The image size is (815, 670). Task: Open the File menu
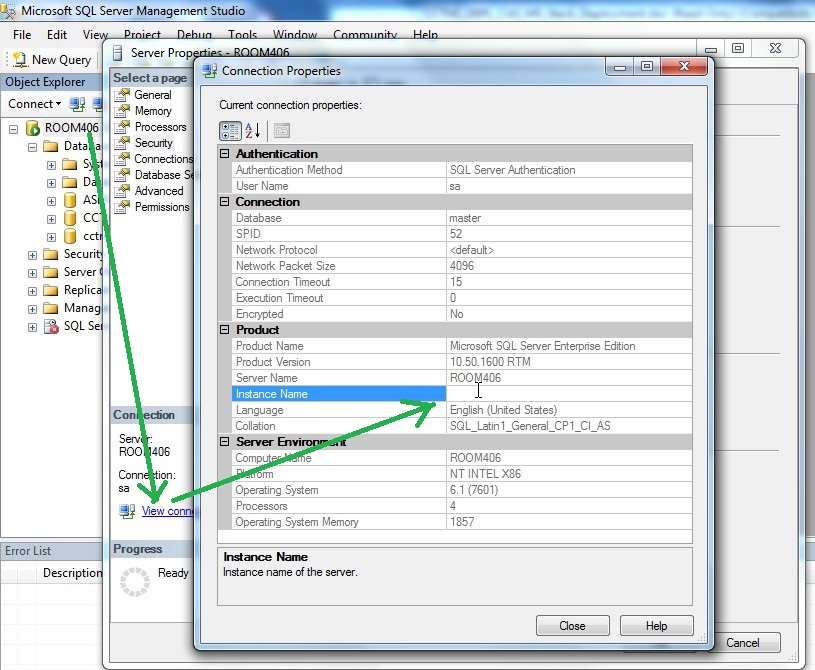(22, 35)
